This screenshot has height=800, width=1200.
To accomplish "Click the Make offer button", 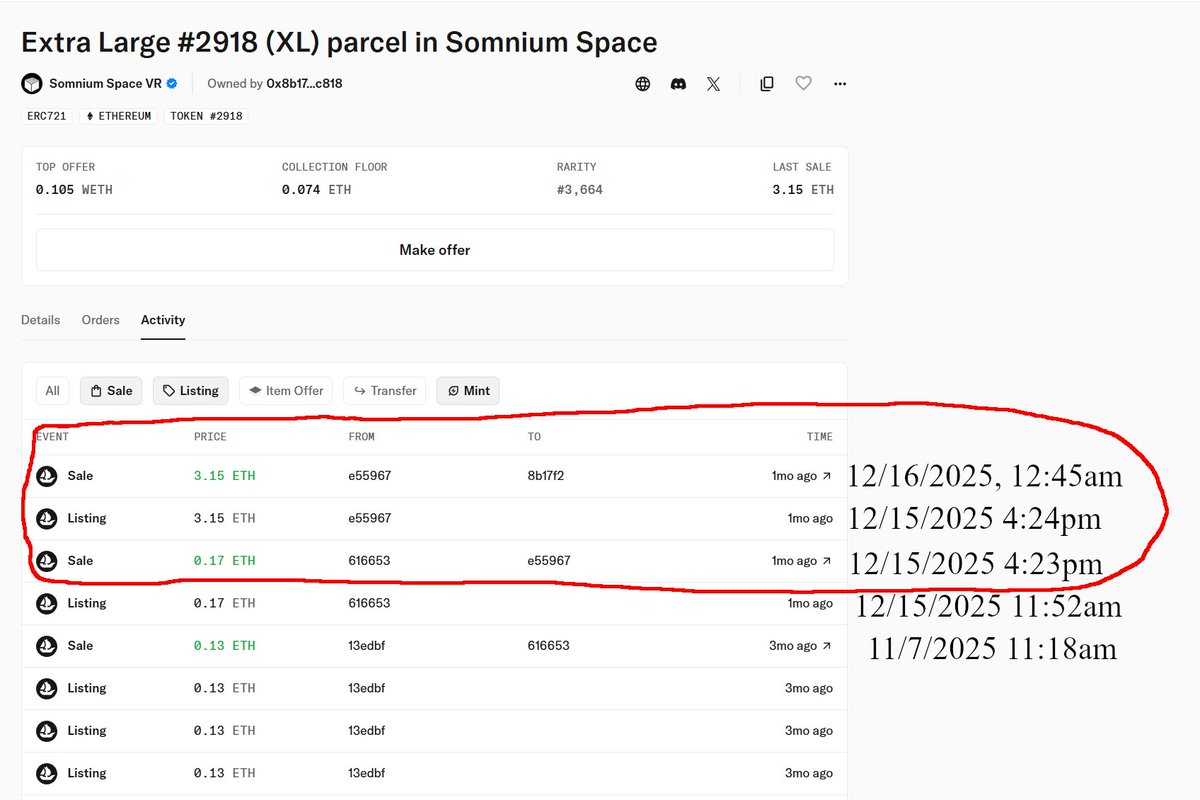I will [x=435, y=250].
